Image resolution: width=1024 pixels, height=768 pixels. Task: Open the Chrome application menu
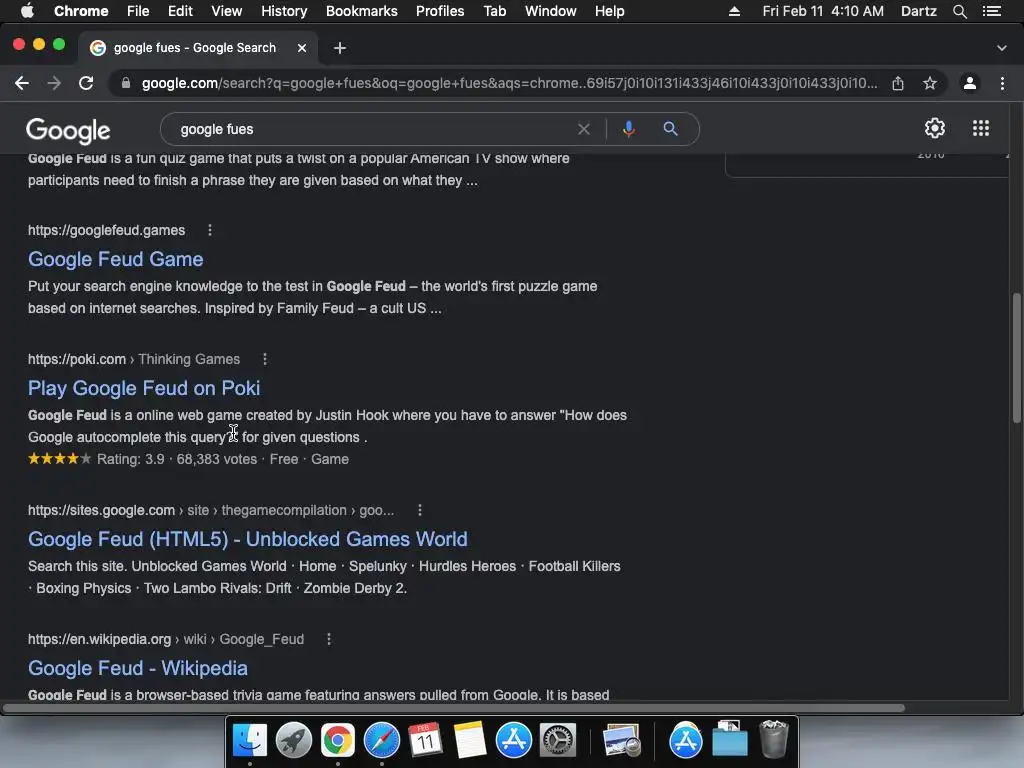81,11
